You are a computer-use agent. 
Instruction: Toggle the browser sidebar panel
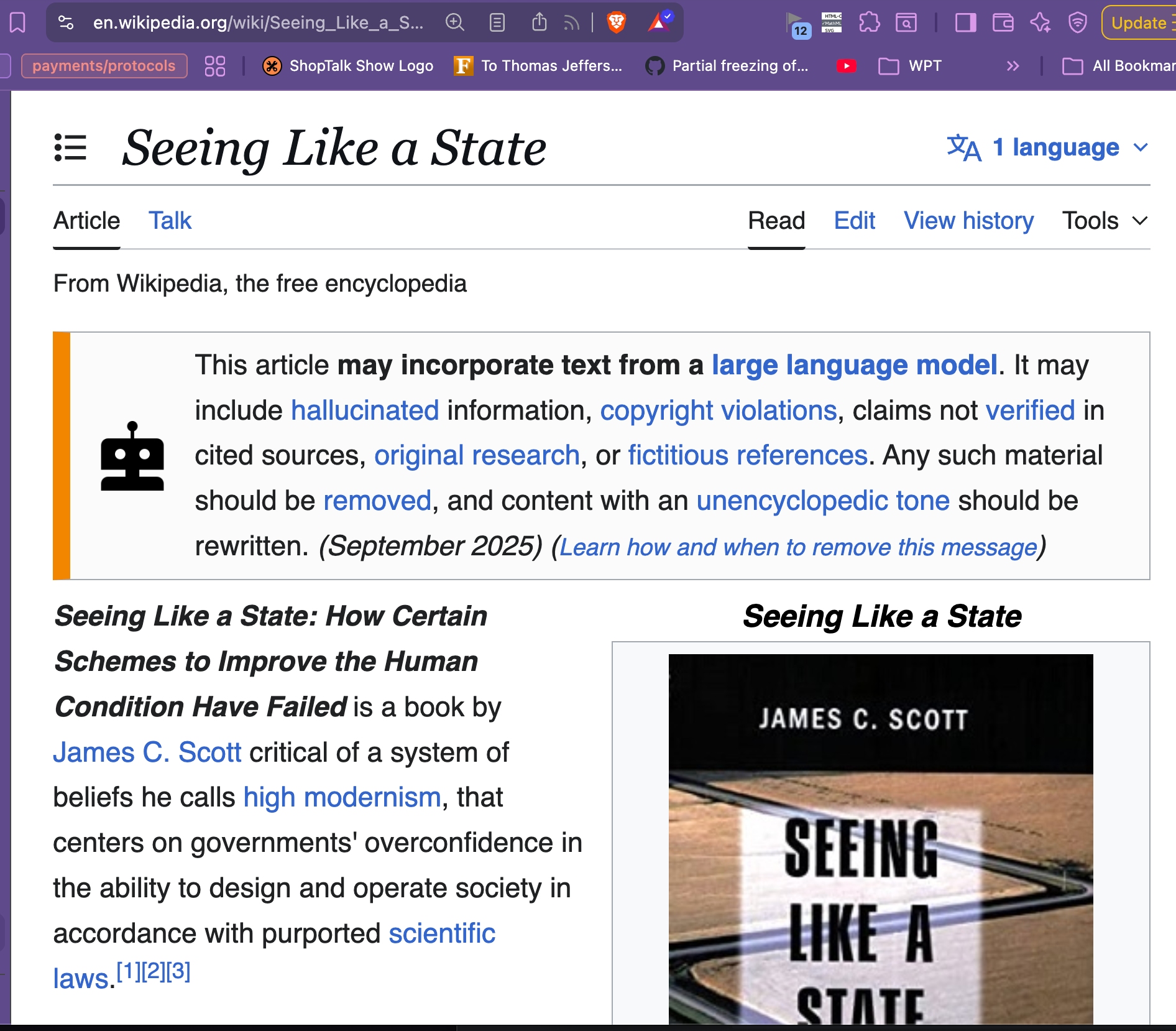pos(965,23)
